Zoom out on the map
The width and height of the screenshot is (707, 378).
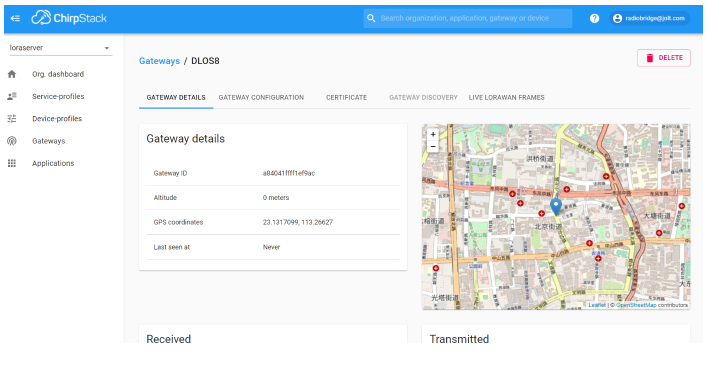[433, 147]
